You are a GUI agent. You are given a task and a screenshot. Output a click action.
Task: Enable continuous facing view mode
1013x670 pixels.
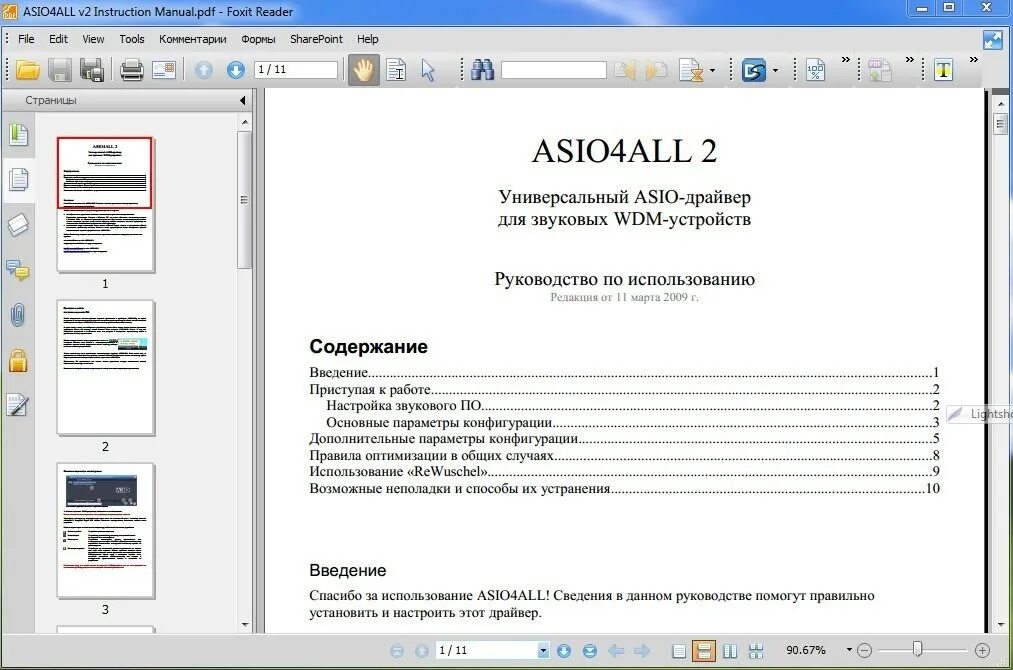click(x=756, y=651)
